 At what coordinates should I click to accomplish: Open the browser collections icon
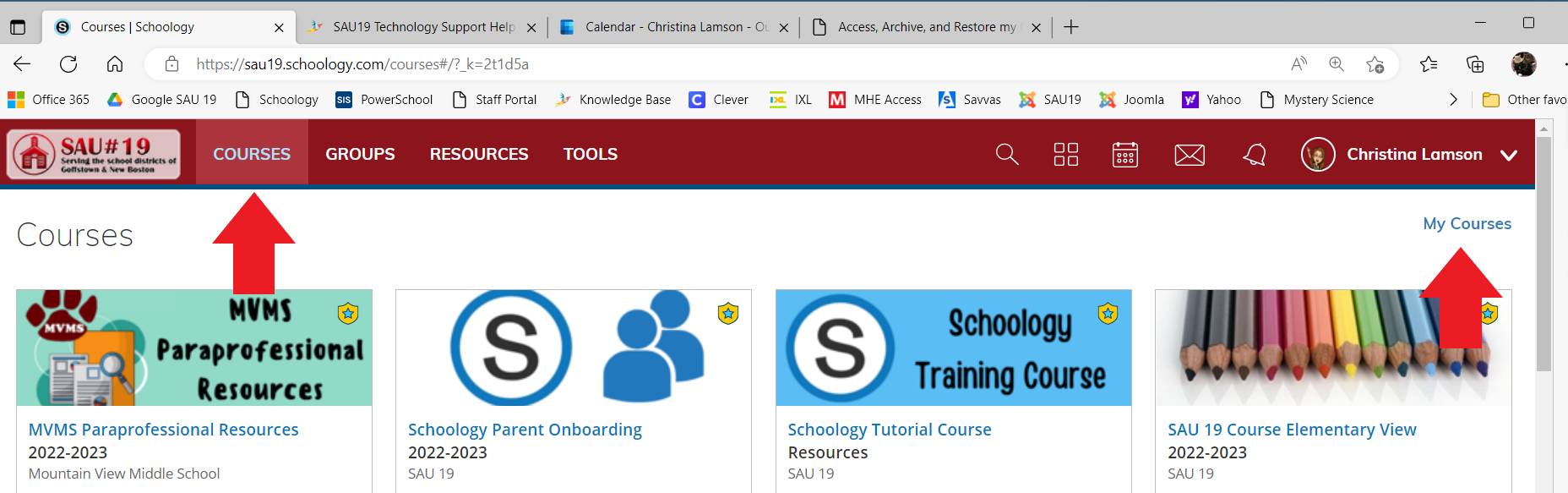click(1475, 64)
